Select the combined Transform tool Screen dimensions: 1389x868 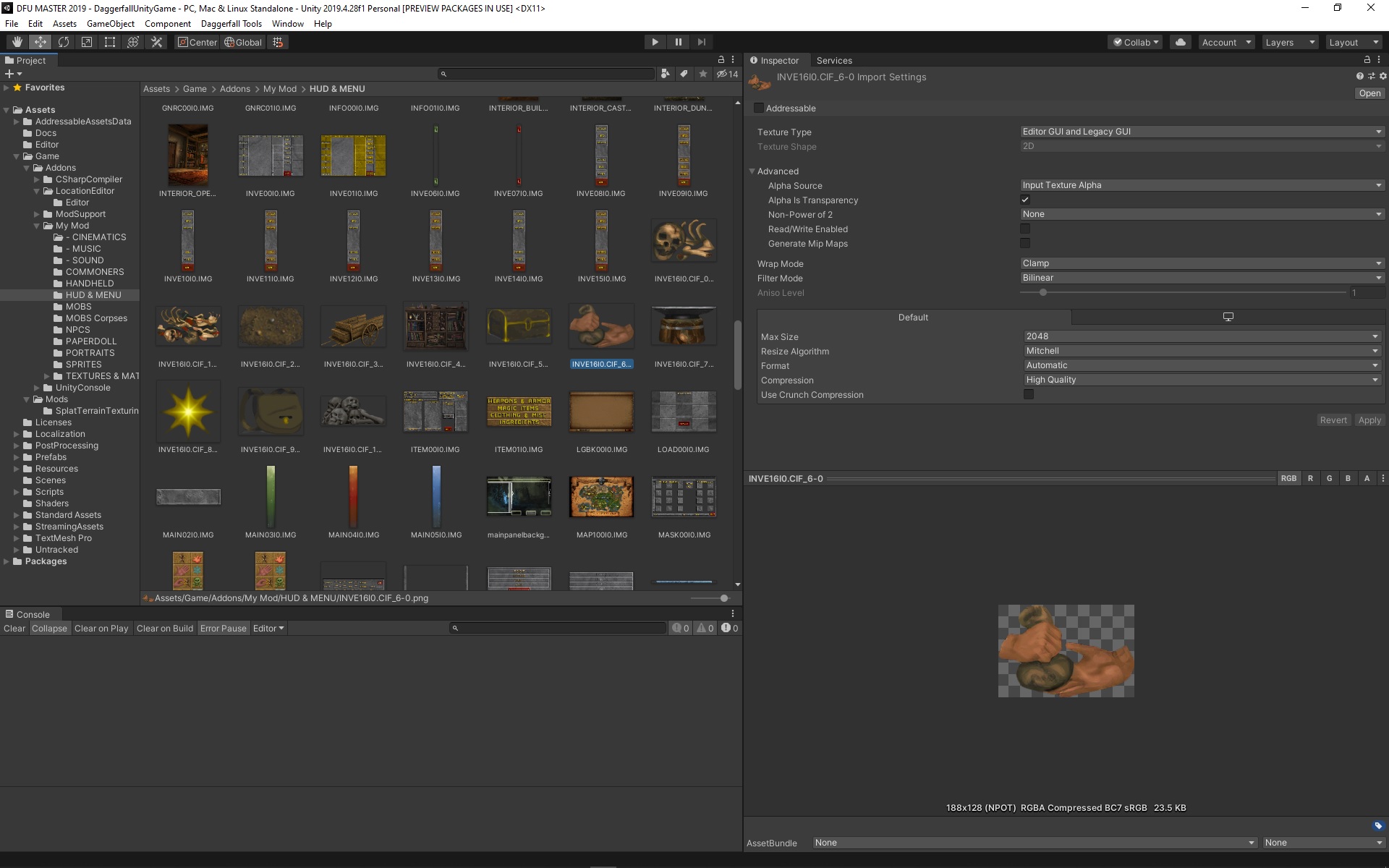(x=132, y=42)
